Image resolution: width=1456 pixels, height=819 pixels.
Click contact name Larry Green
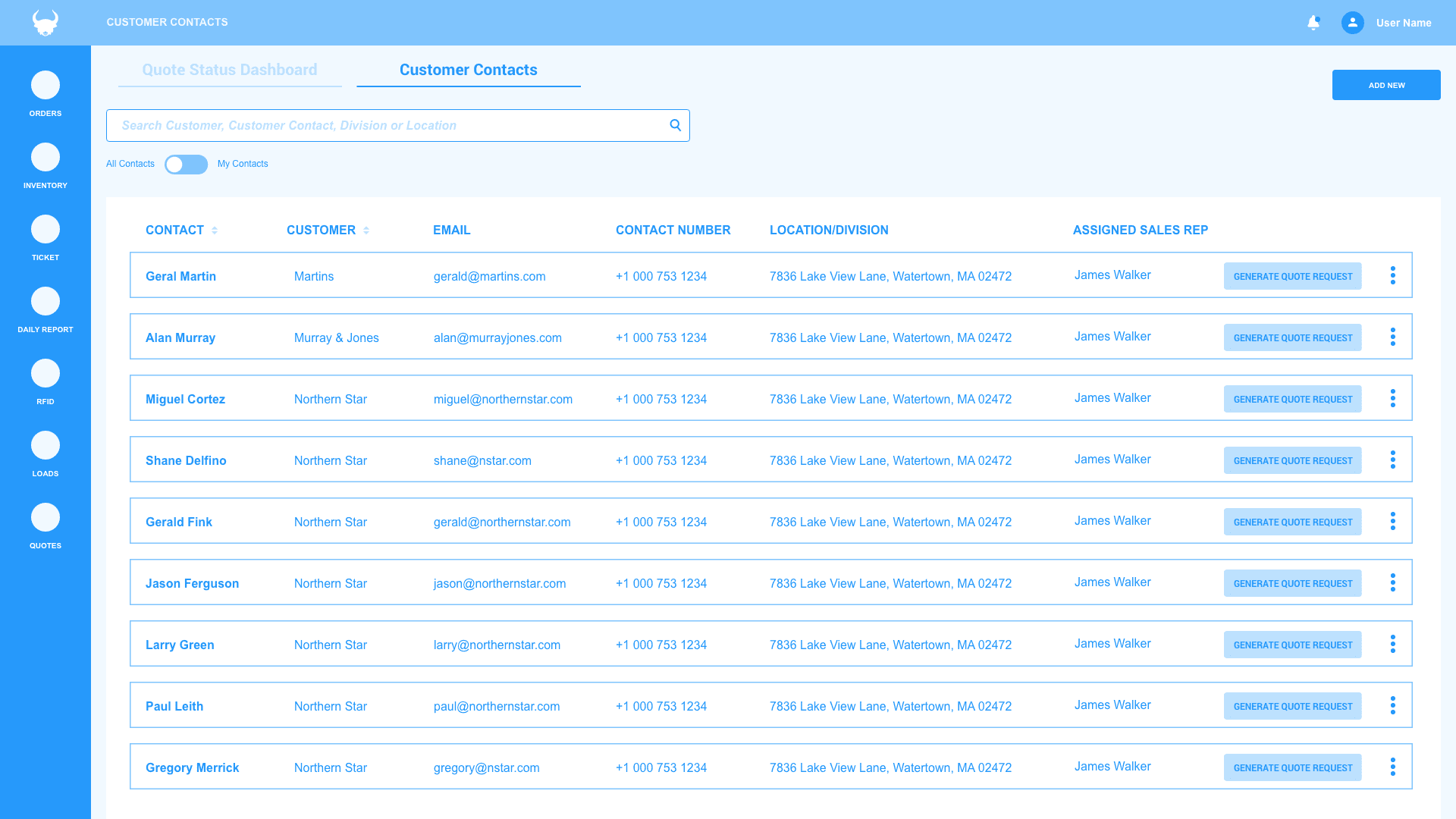(x=180, y=645)
